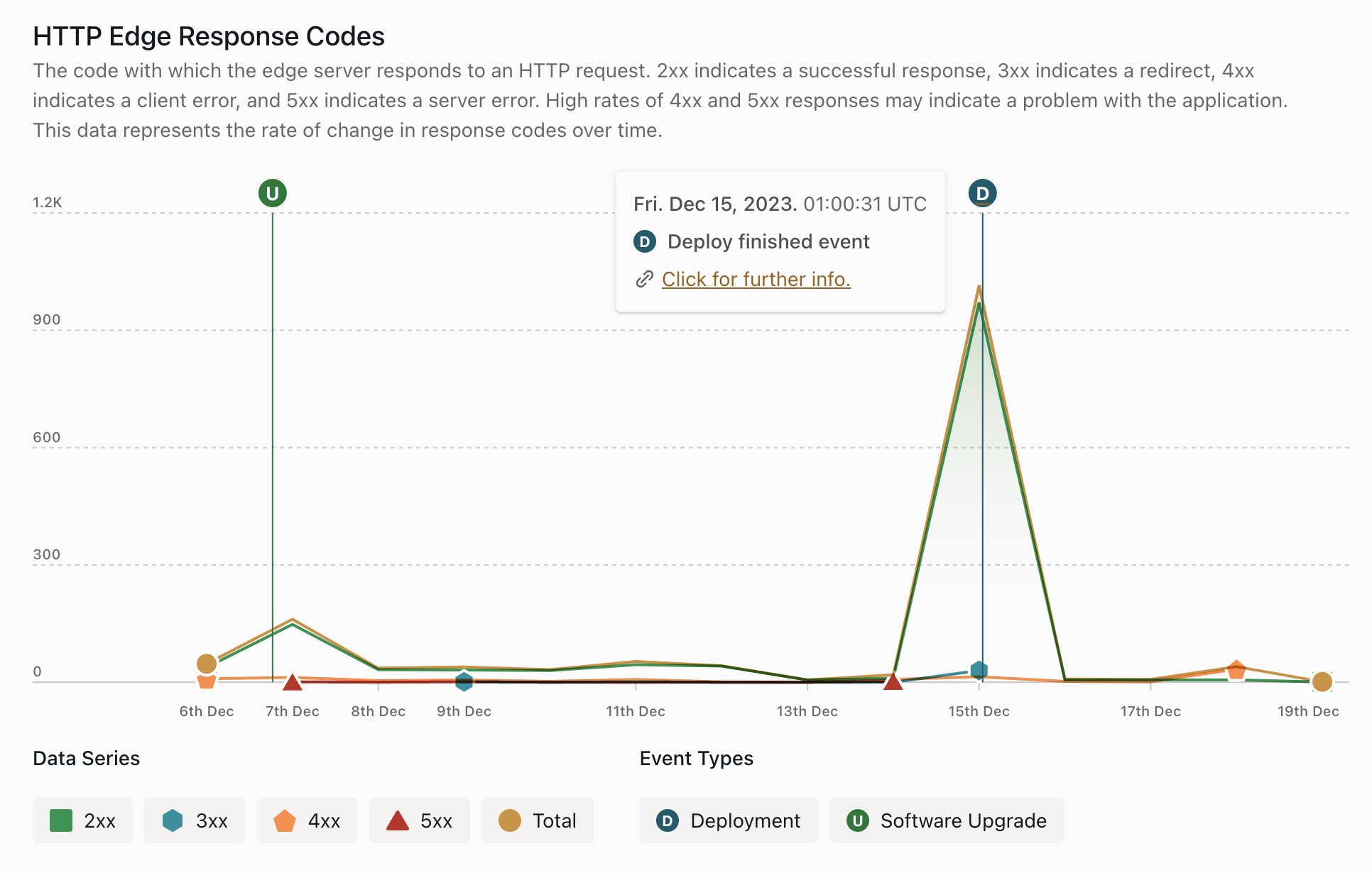Toggle the 2xx data series

click(x=83, y=820)
